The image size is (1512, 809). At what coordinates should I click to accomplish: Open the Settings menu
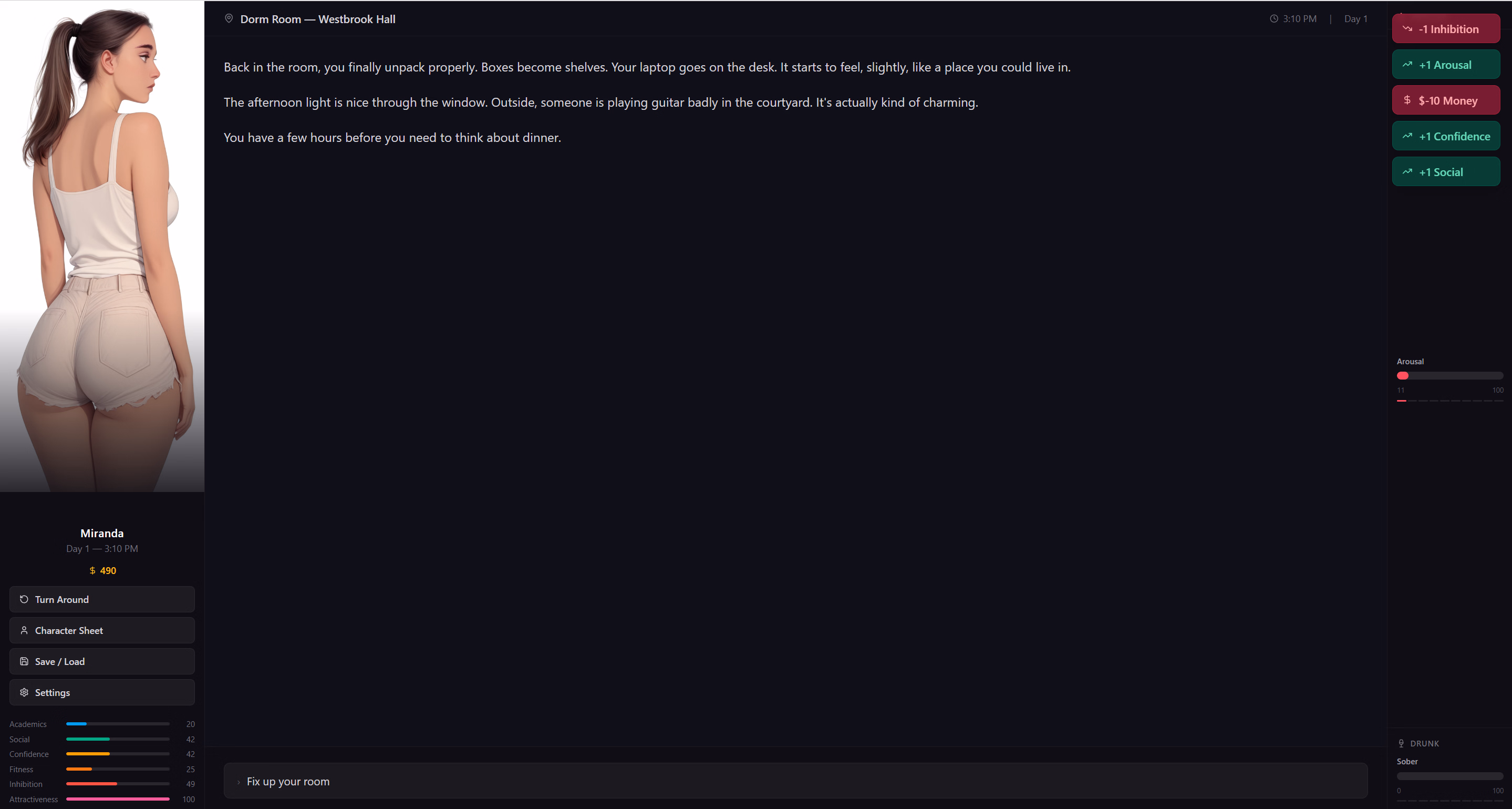pos(102,693)
